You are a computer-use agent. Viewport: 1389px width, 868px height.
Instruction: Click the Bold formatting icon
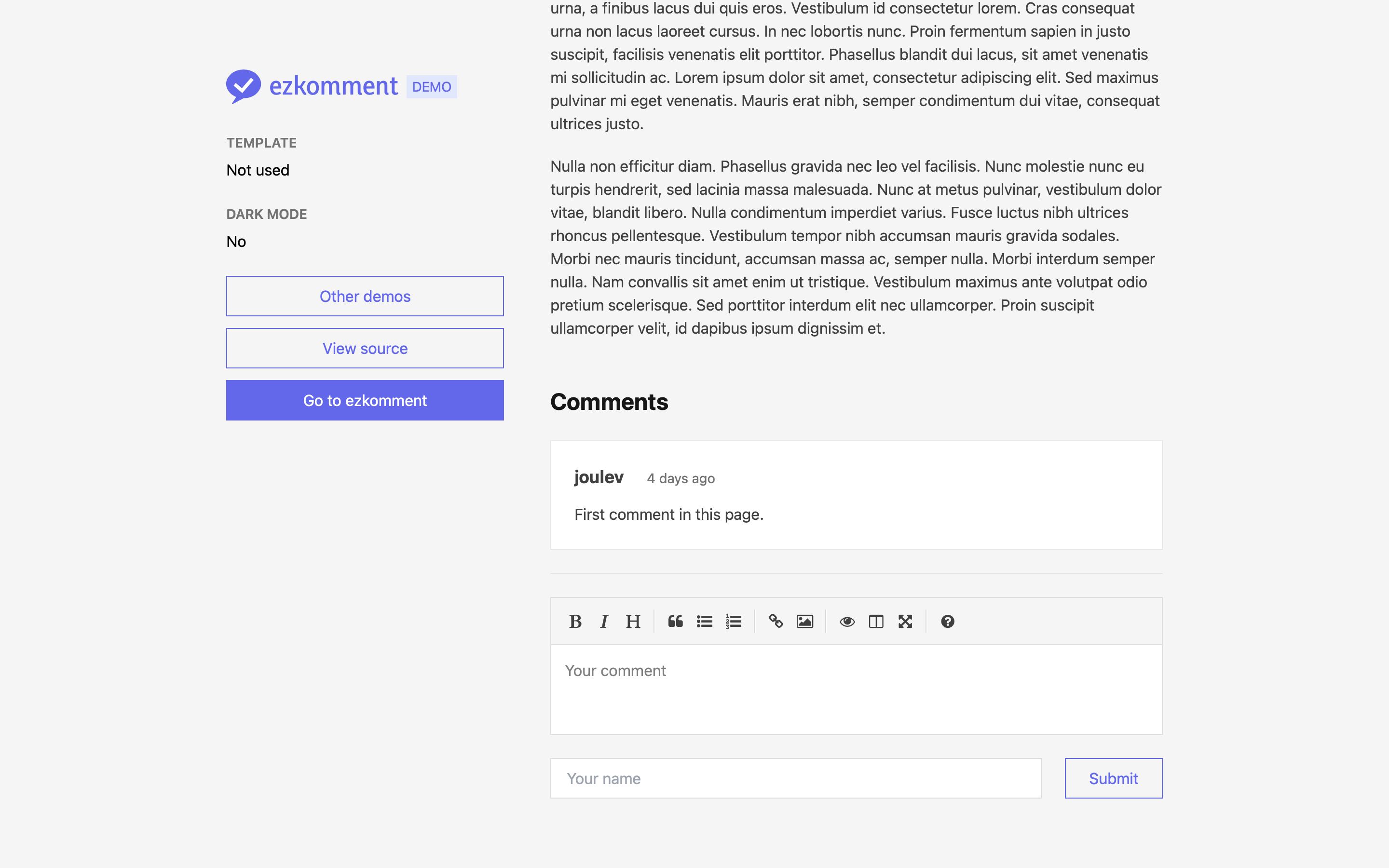[575, 621]
